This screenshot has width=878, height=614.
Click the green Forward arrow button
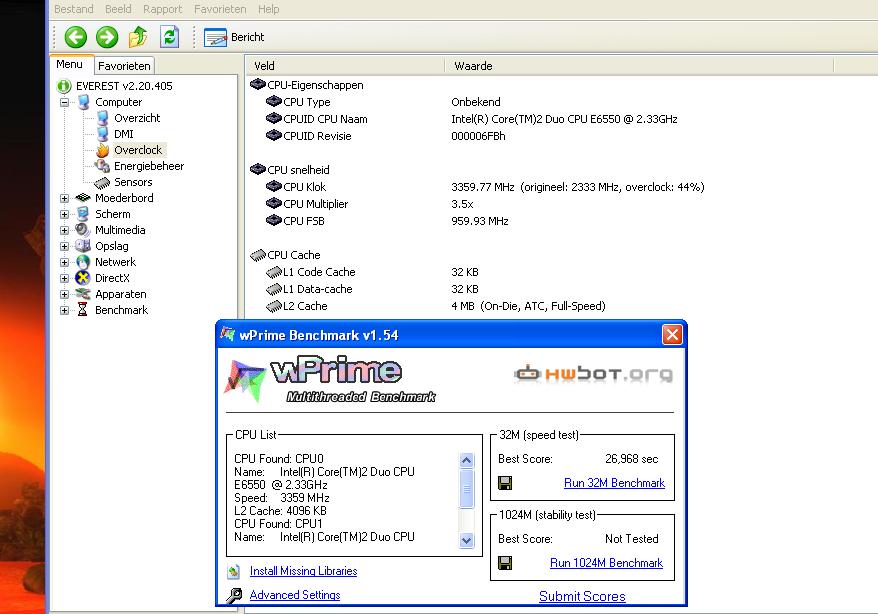(x=107, y=38)
